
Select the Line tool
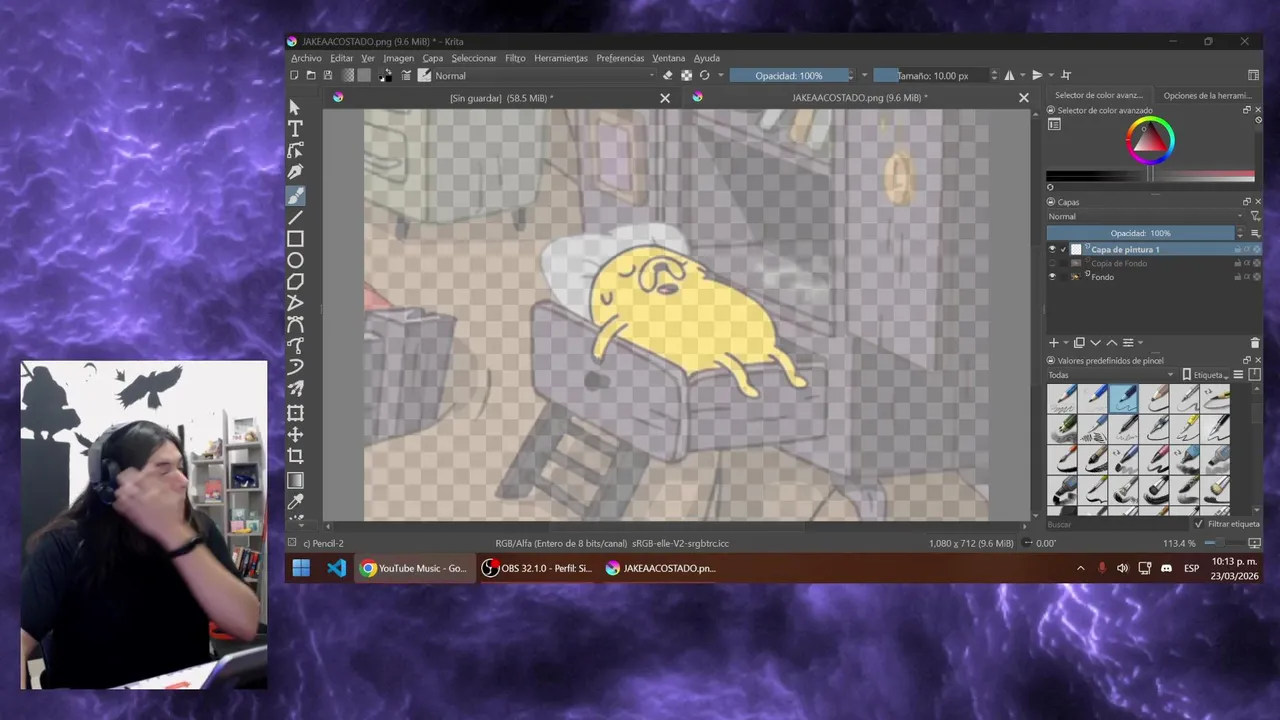point(295,217)
